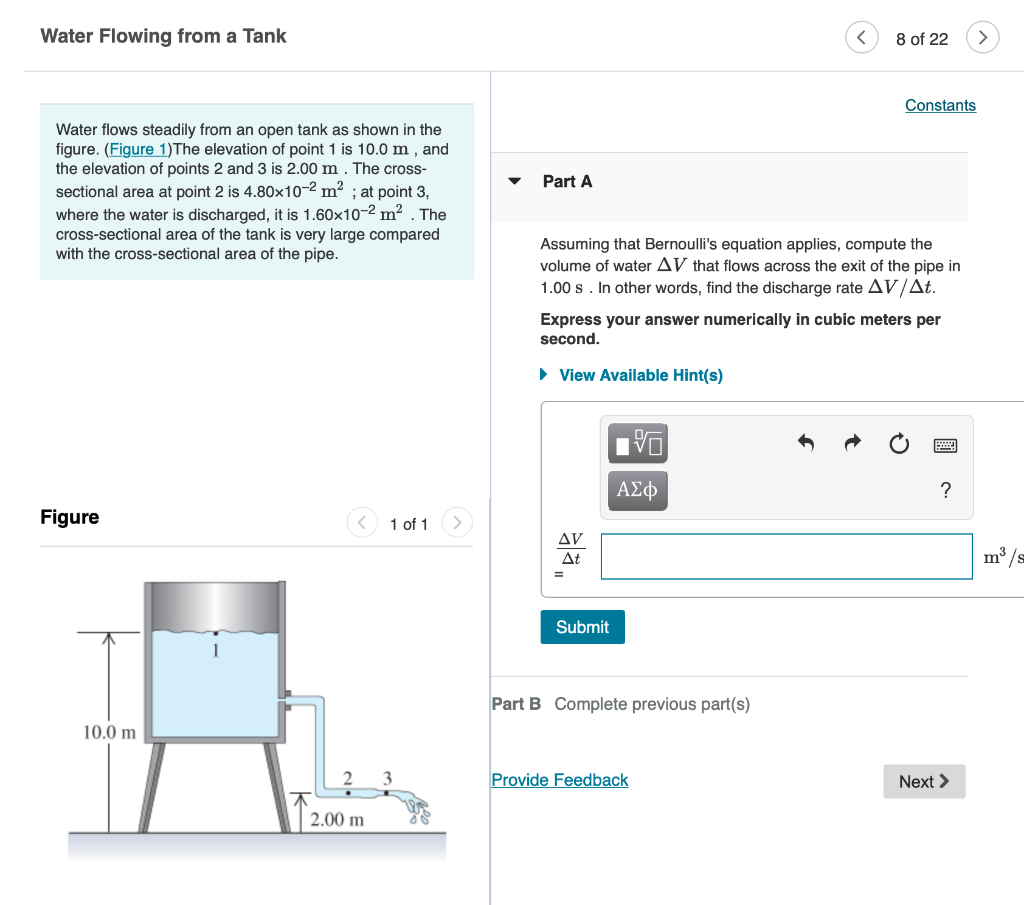Click inside the discharge rate answer box
Image resolution: width=1024 pixels, height=905 pixels.
pyautogui.click(x=786, y=557)
